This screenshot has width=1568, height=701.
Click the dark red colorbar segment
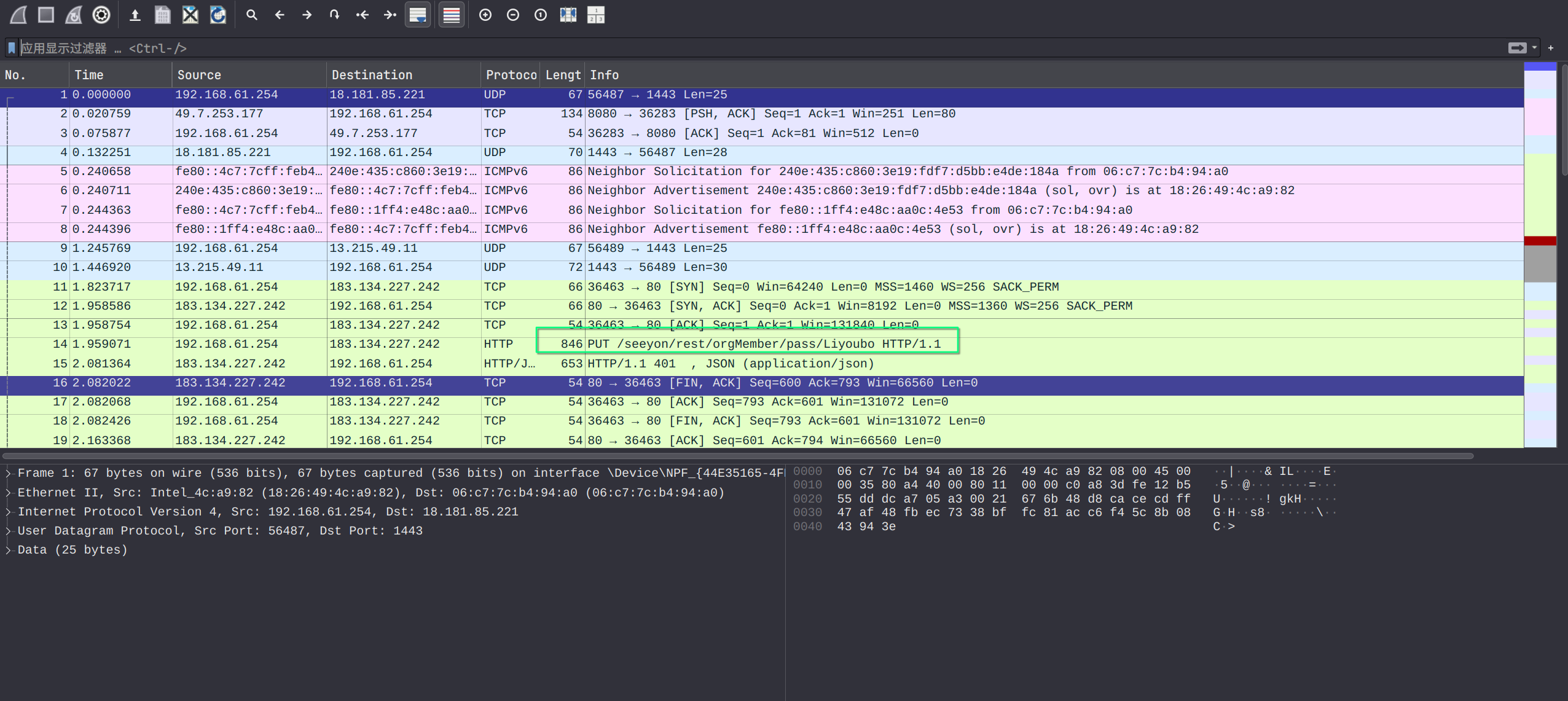(1540, 241)
